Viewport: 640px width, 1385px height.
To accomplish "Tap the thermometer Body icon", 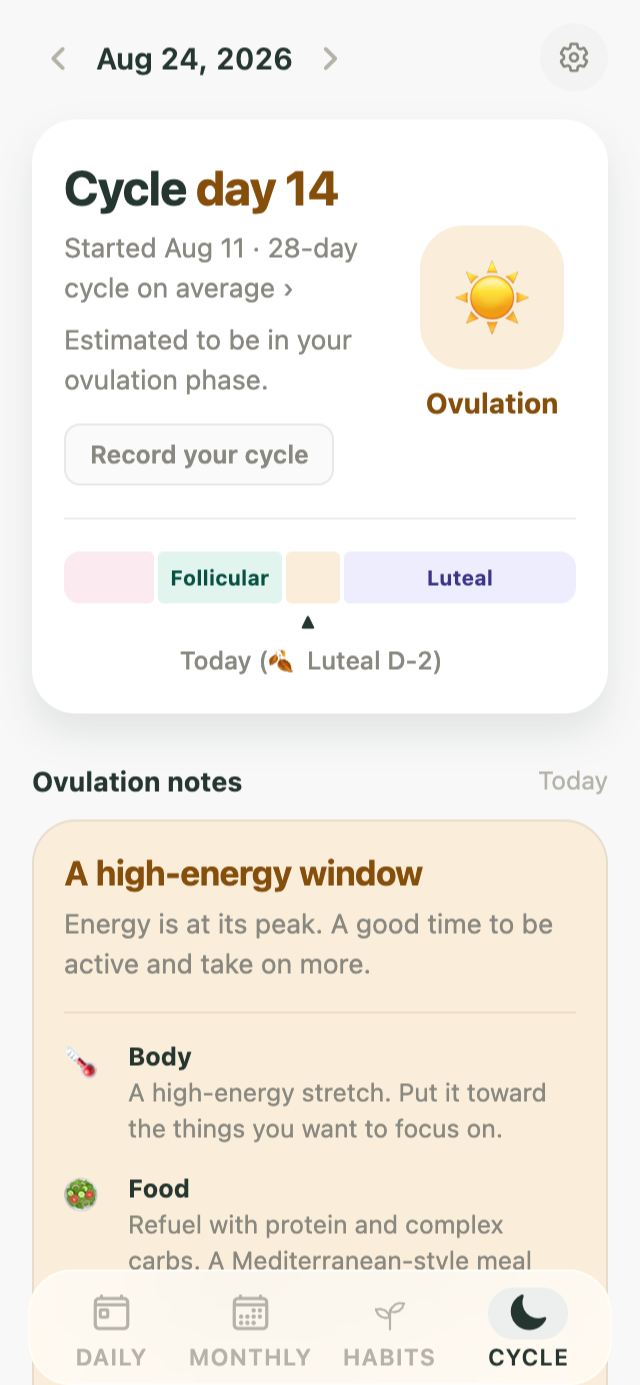I will coord(81,1062).
